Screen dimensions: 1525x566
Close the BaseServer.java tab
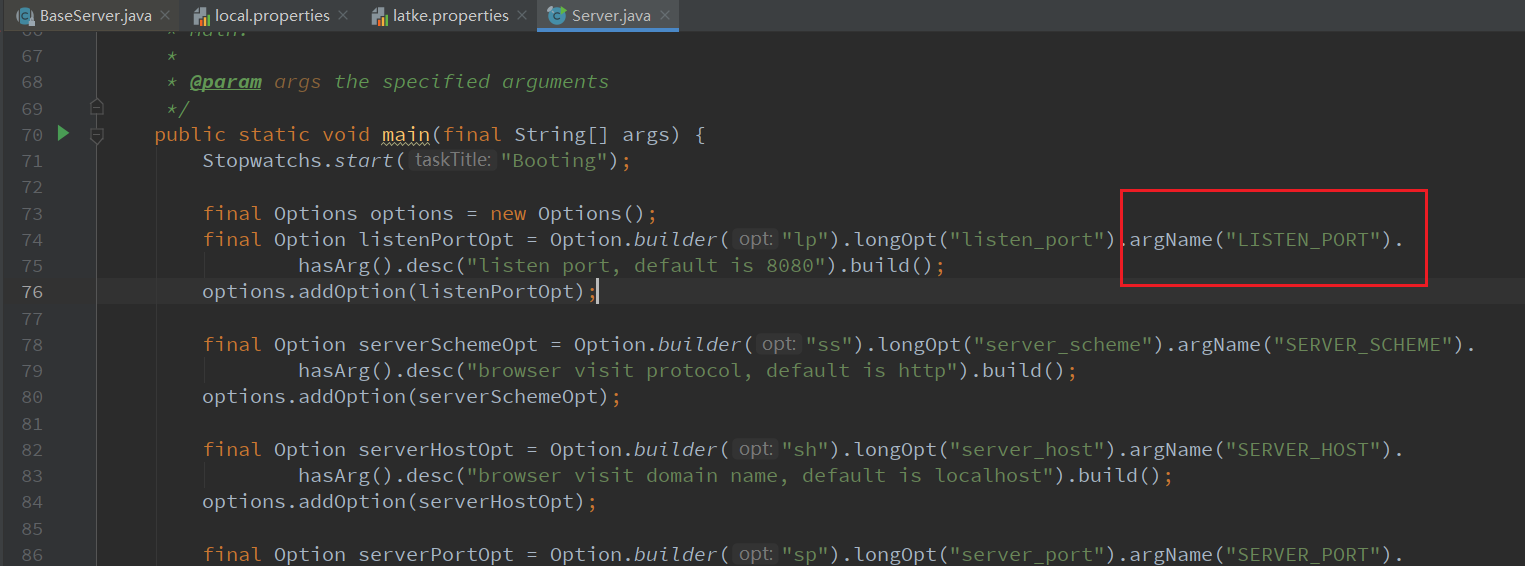pyautogui.click(x=165, y=16)
